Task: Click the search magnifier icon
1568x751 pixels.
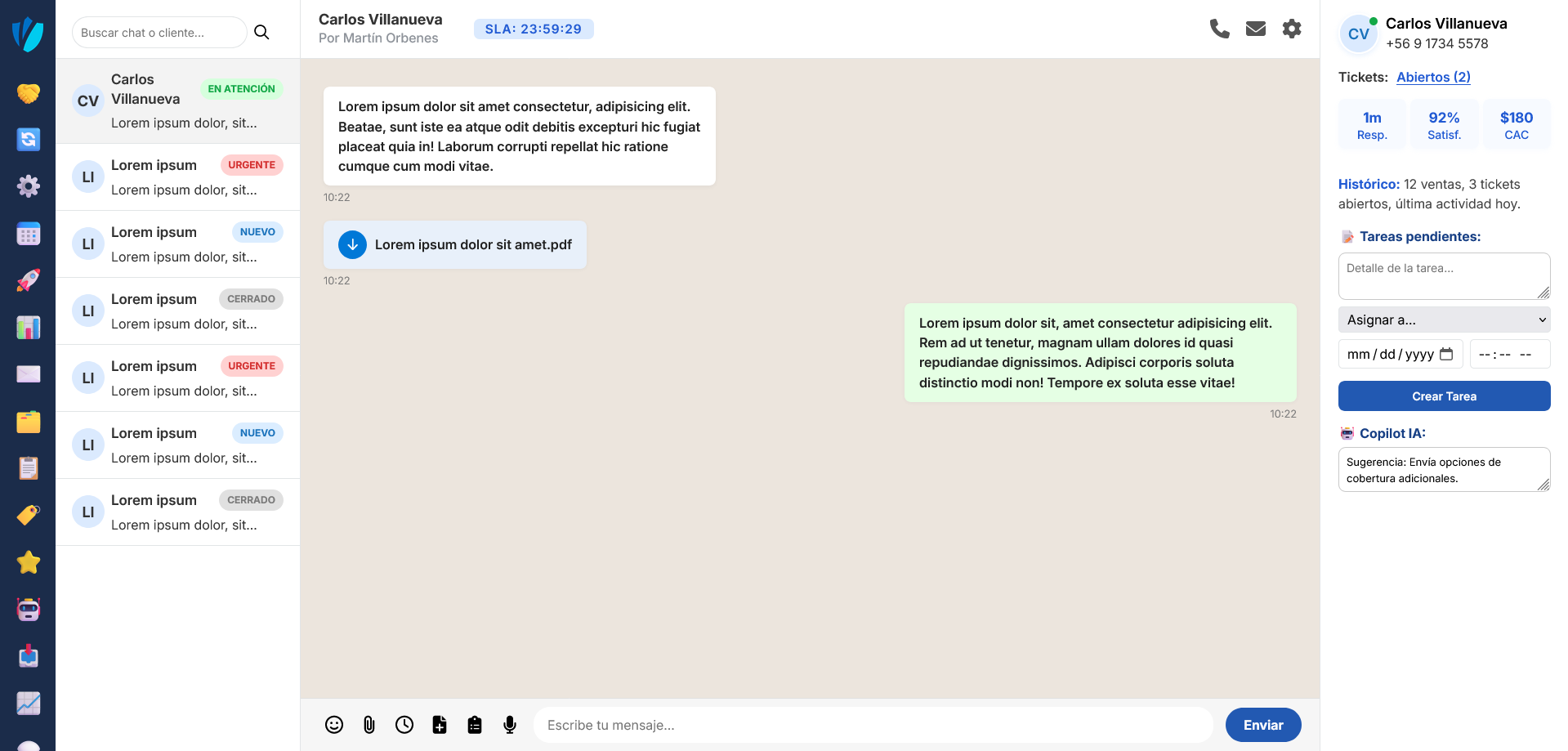Action: click(x=261, y=33)
